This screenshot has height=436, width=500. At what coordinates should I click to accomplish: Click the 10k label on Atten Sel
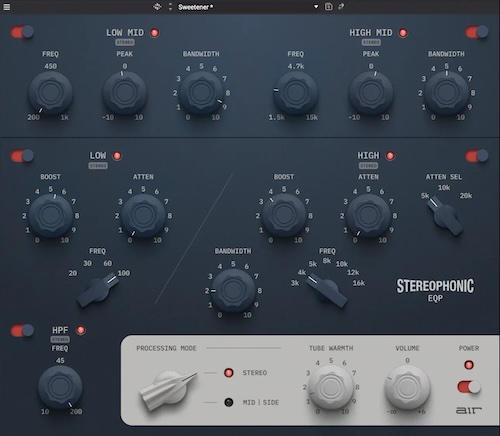[444, 188]
